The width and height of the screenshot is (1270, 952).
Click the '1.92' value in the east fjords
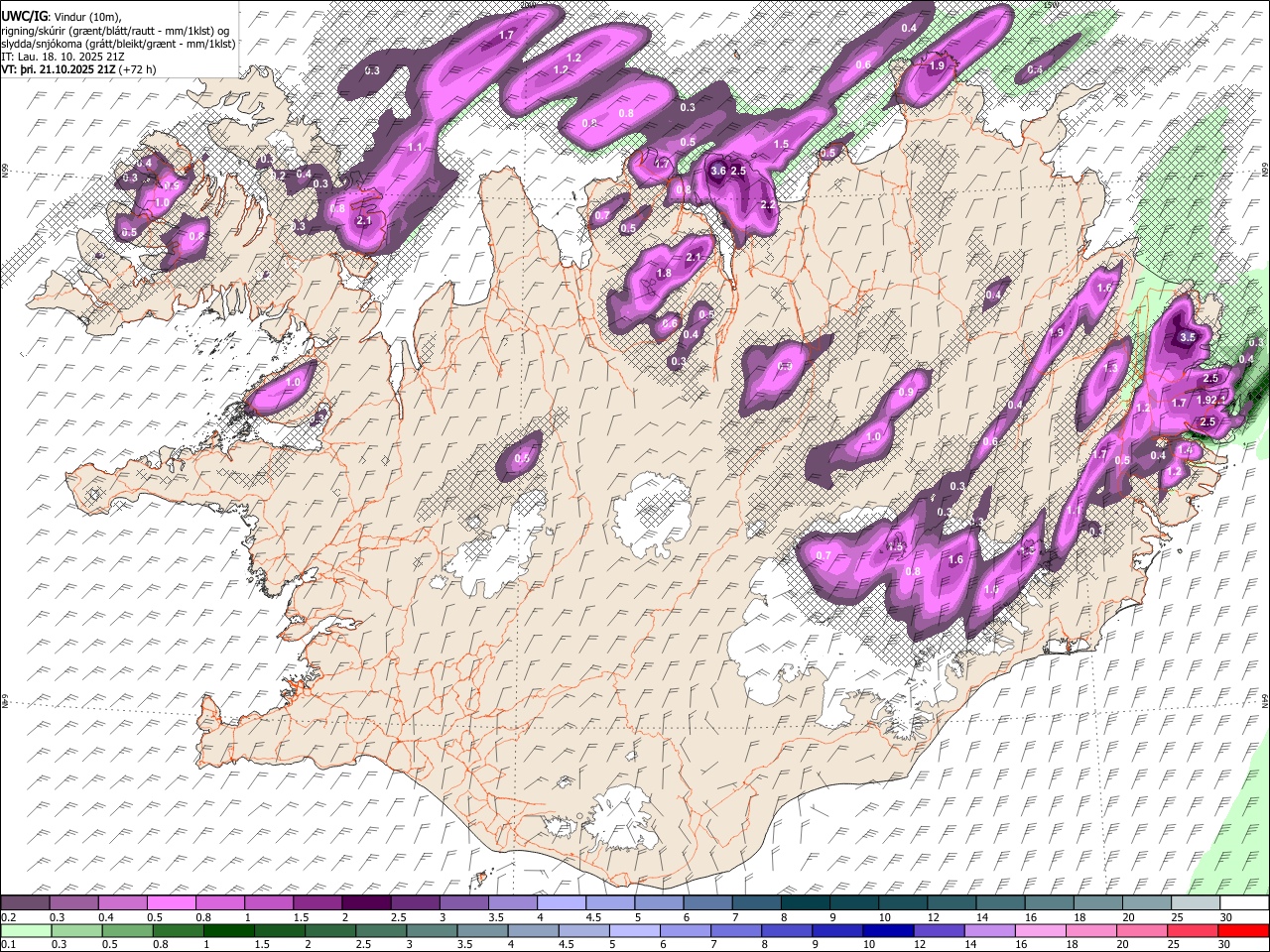click(1206, 401)
